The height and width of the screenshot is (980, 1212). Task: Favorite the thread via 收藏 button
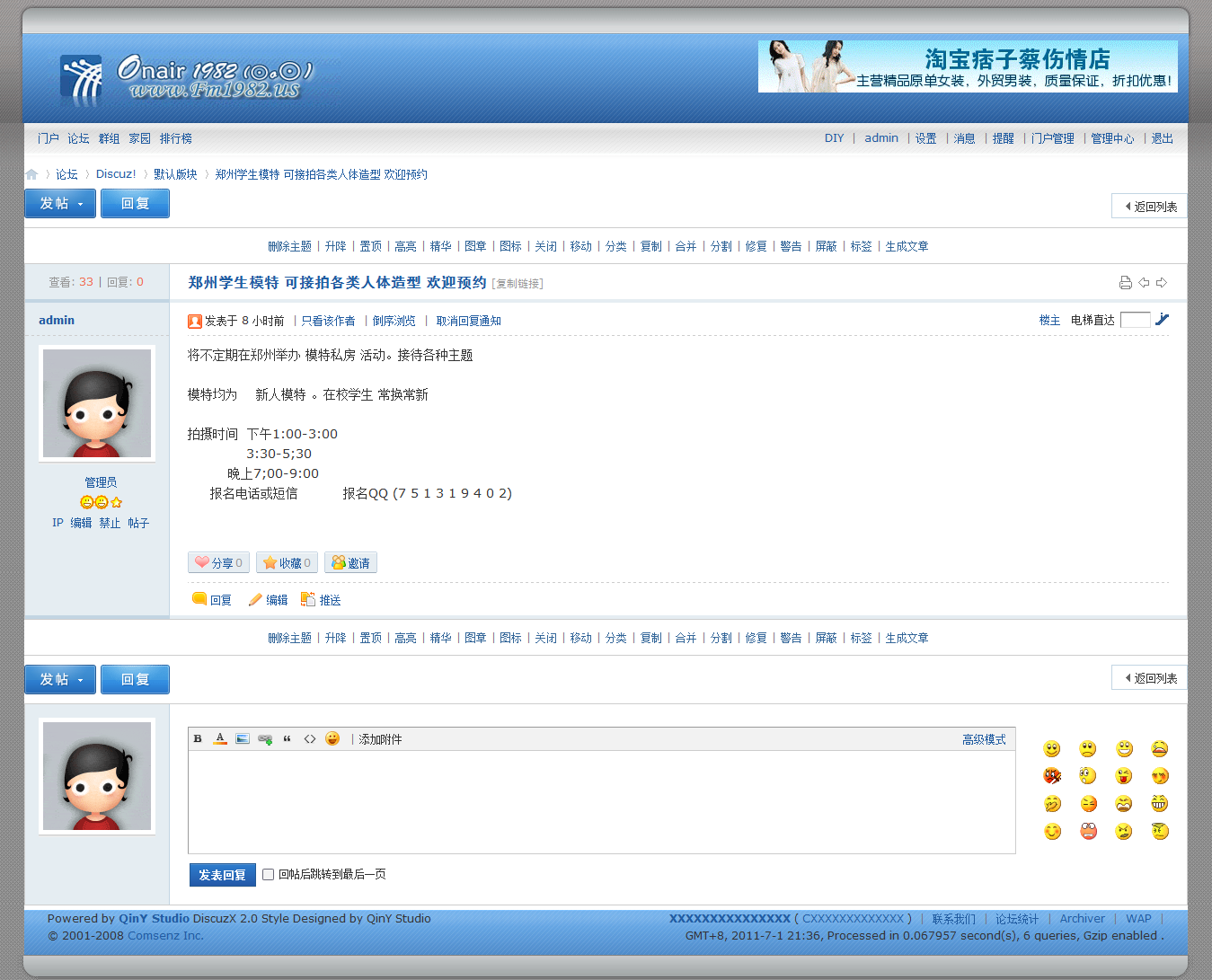[x=287, y=562]
